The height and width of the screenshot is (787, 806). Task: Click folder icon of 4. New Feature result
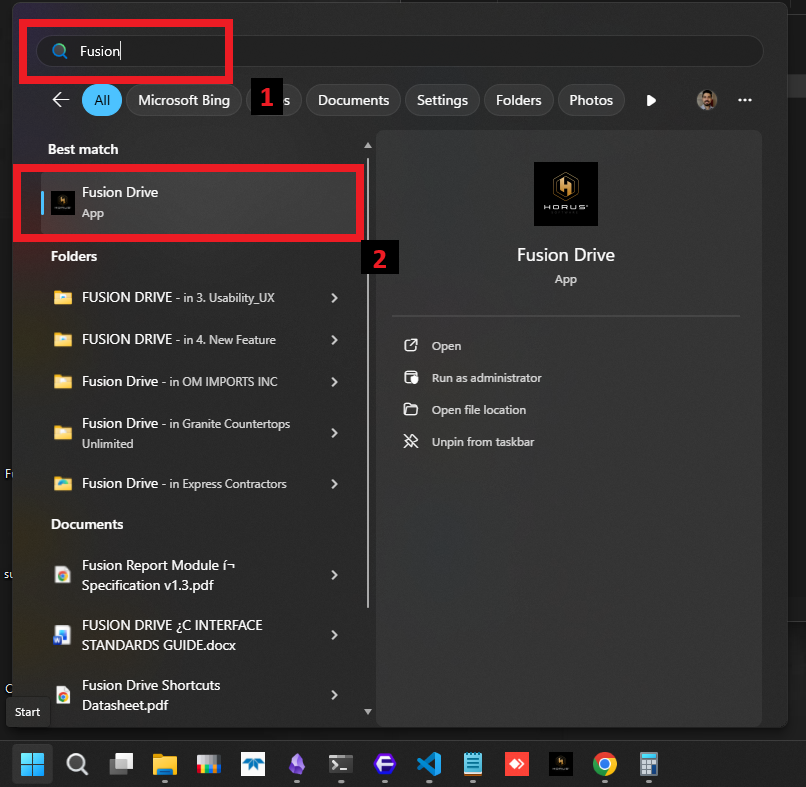[x=63, y=340]
